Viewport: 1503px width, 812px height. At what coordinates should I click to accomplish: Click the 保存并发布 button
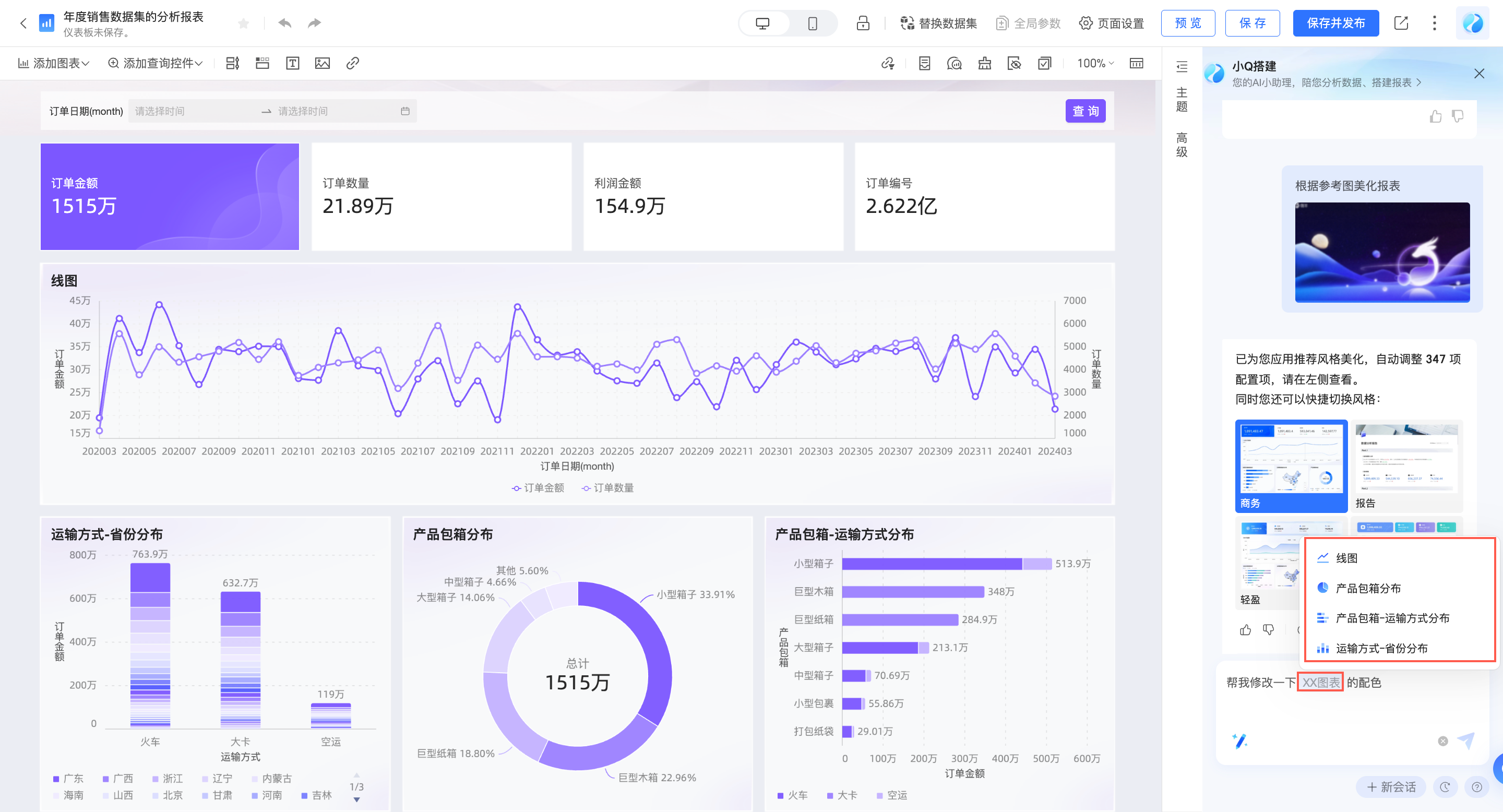click(1335, 23)
